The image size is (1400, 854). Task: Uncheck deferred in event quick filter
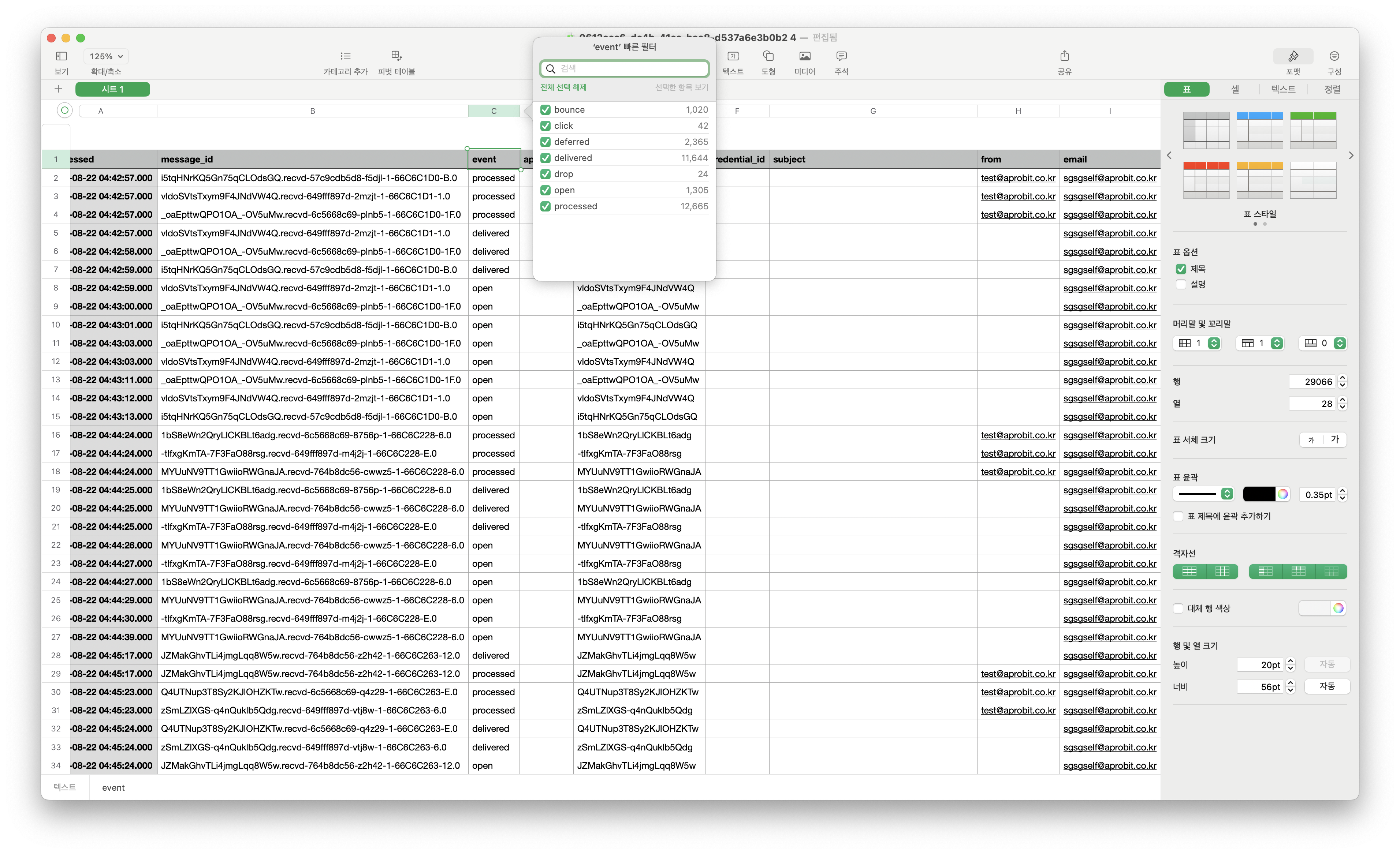tap(546, 142)
